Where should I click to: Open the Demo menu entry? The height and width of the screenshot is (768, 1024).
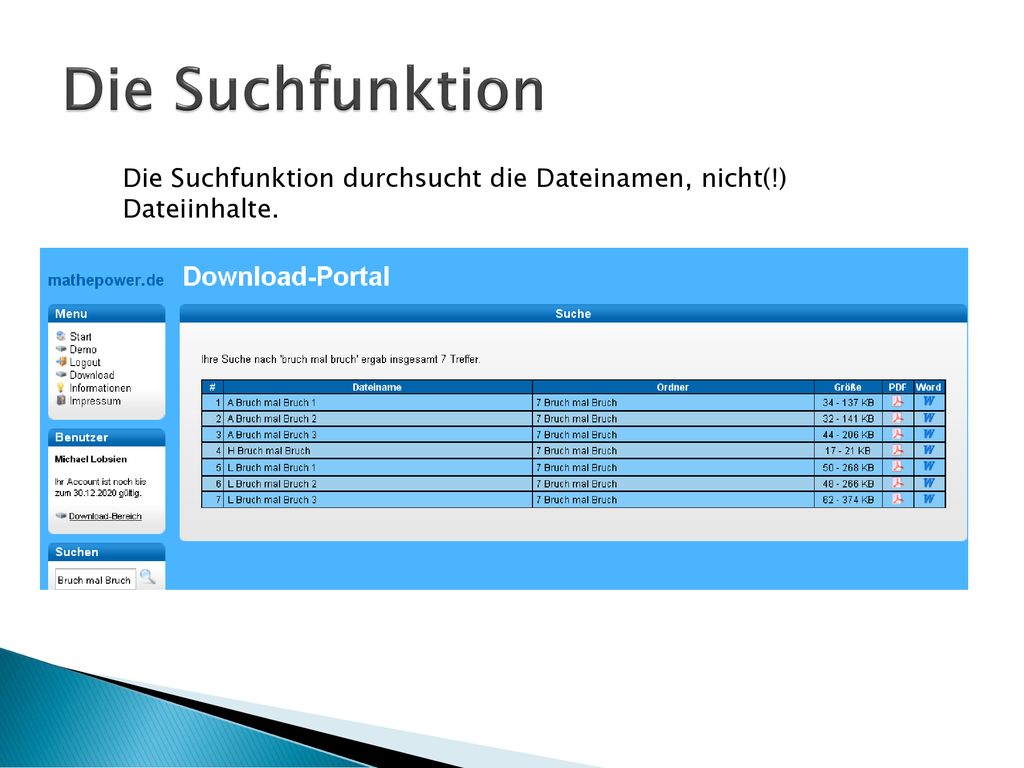[x=83, y=349]
